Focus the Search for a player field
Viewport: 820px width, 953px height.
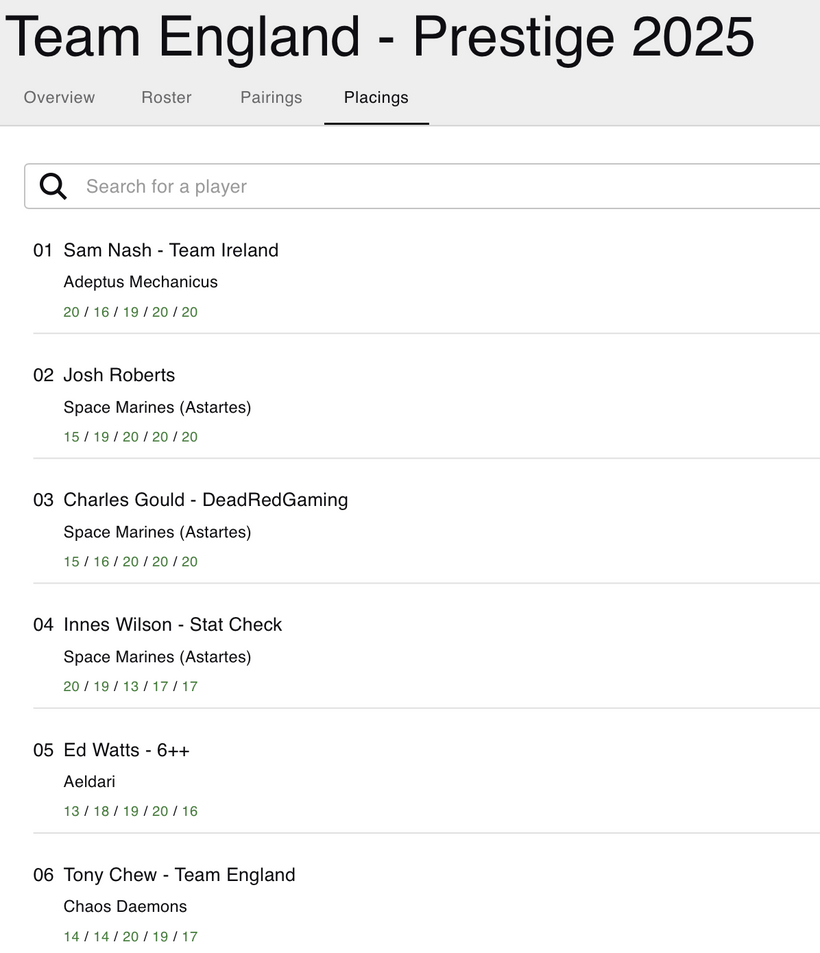click(x=440, y=186)
